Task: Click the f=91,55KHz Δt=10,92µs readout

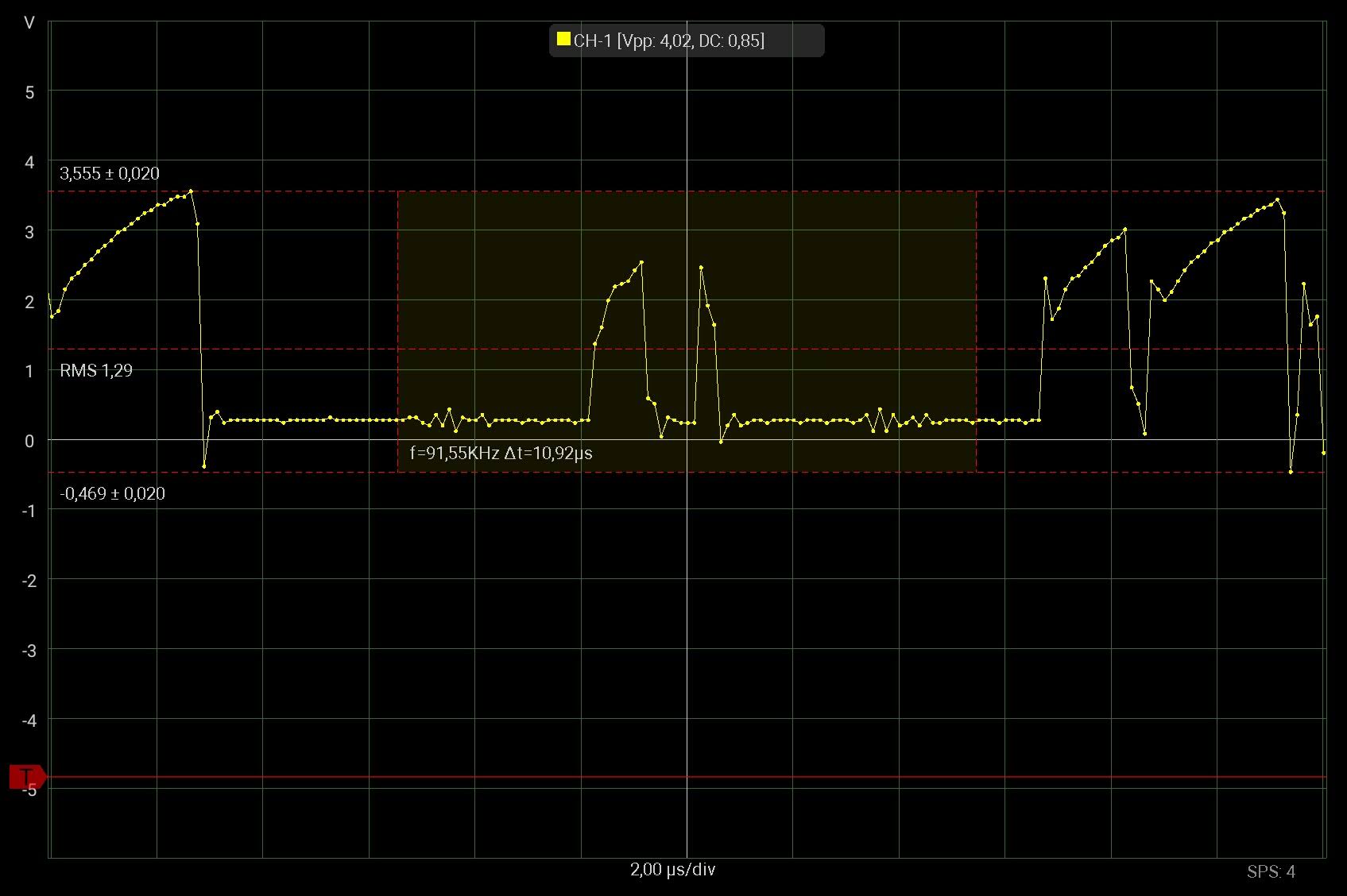Action: click(x=501, y=453)
